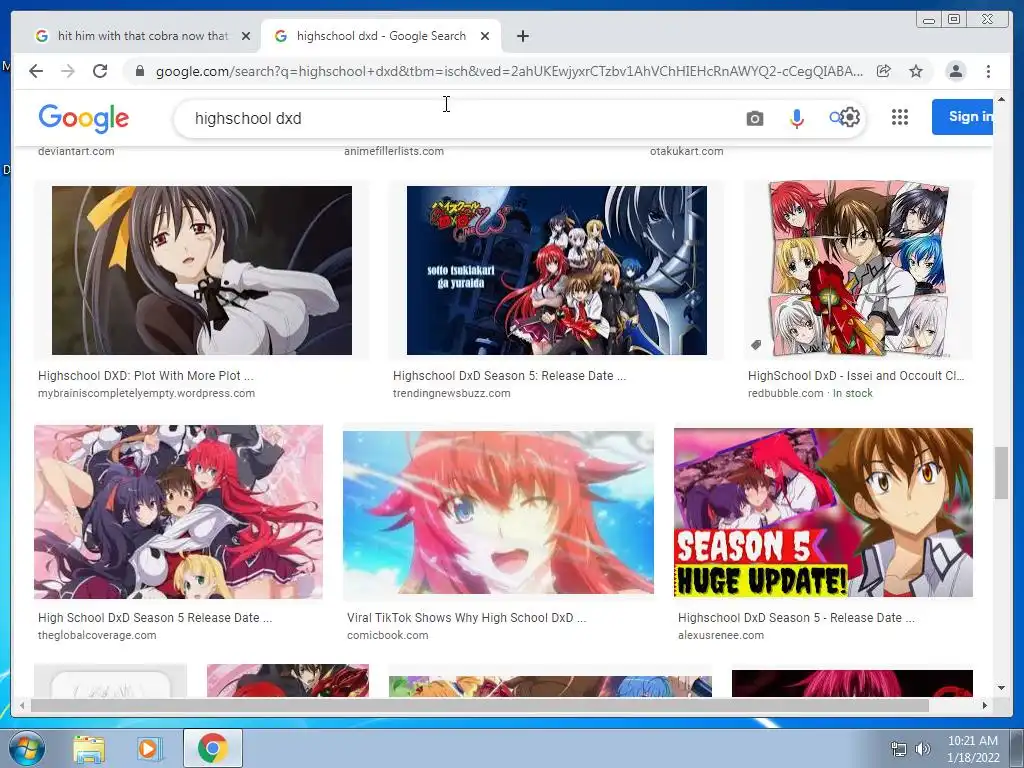Start voice search with the microphone icon
Screen dimensions: 1024x768
pyautogui.click(x=796, y=118)
